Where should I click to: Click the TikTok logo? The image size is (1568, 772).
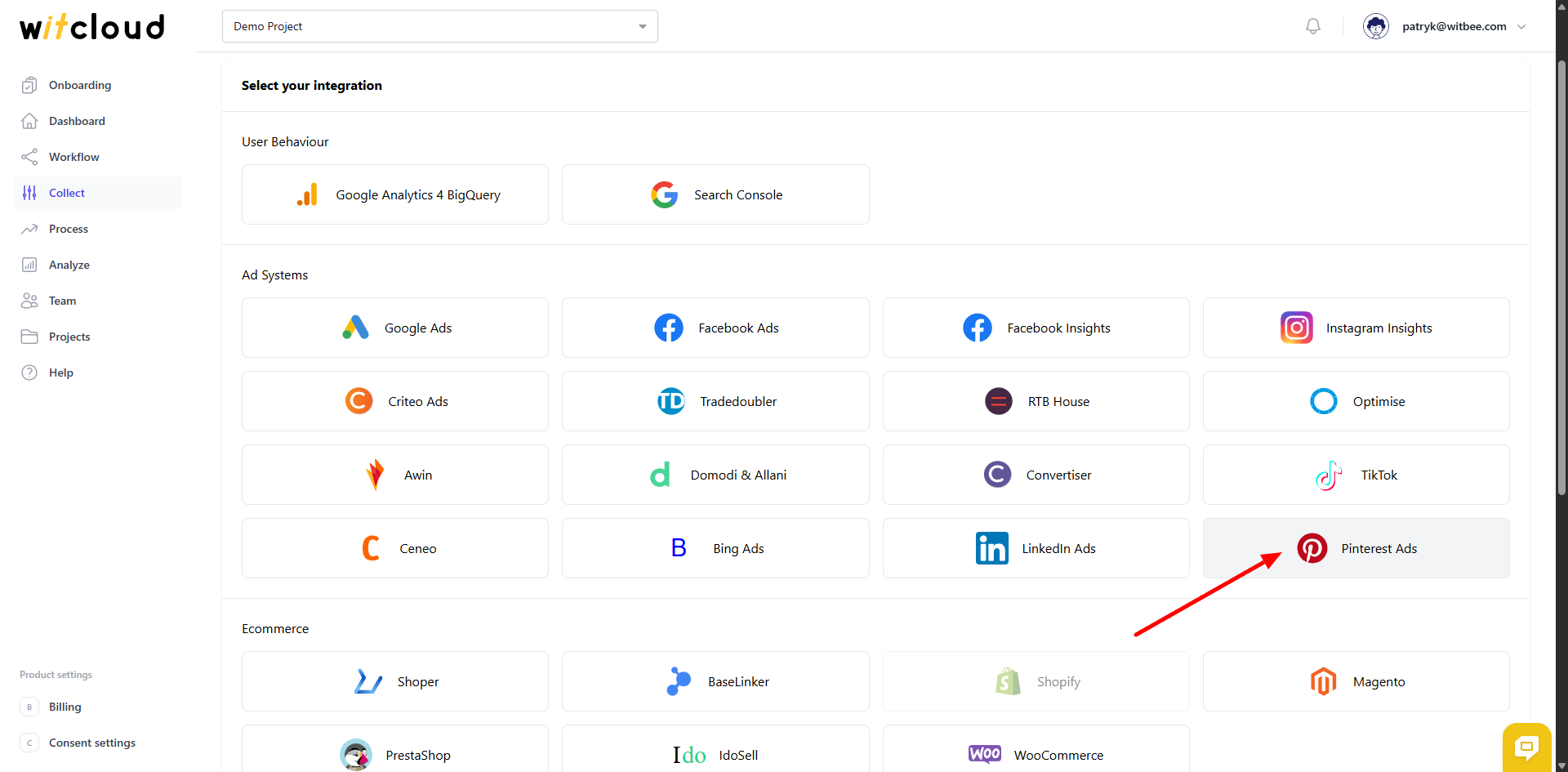[x=1329, y=475]
